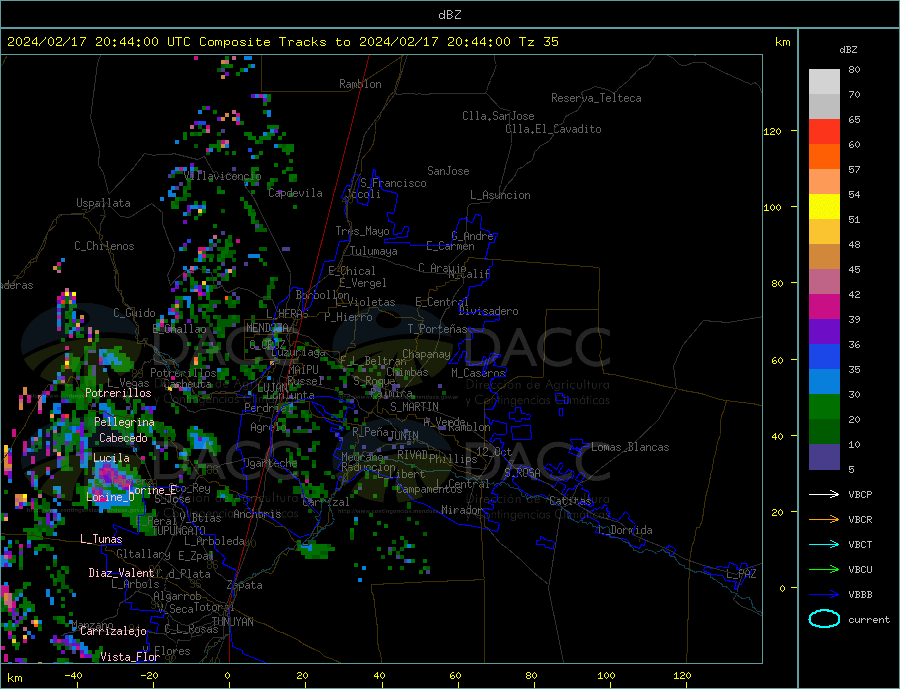Click the Chapanay place label

[426, 354]
